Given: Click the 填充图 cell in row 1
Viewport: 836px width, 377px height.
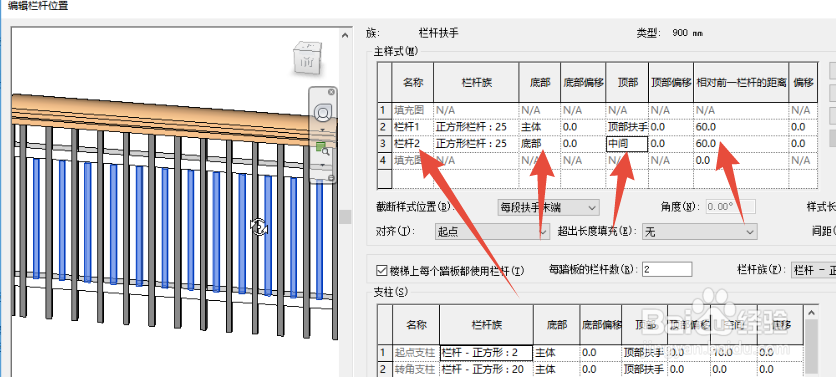Looking at the screenshot, I should point(413,111).
